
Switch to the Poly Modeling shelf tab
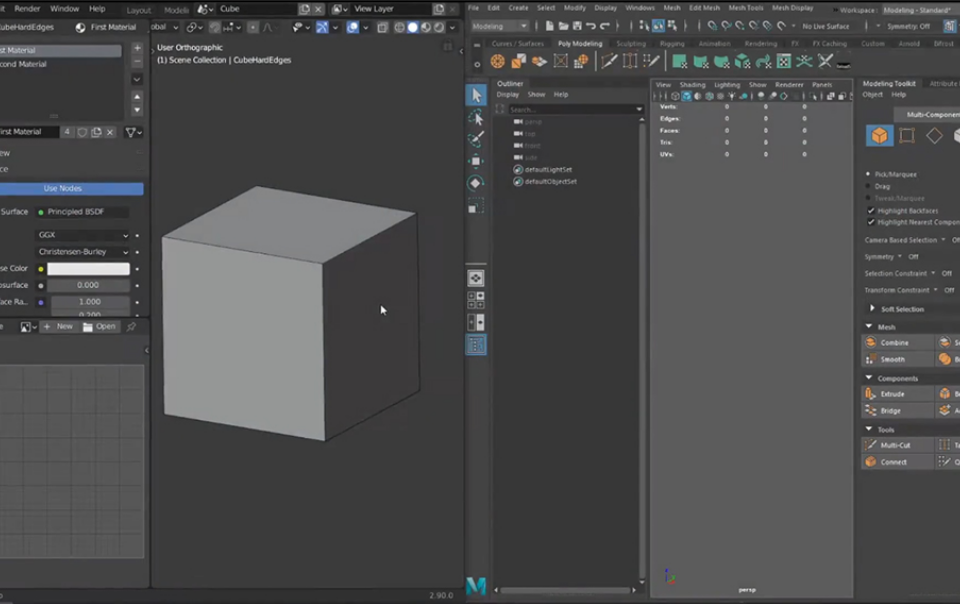pyautogui.click(x=580, y=44)
